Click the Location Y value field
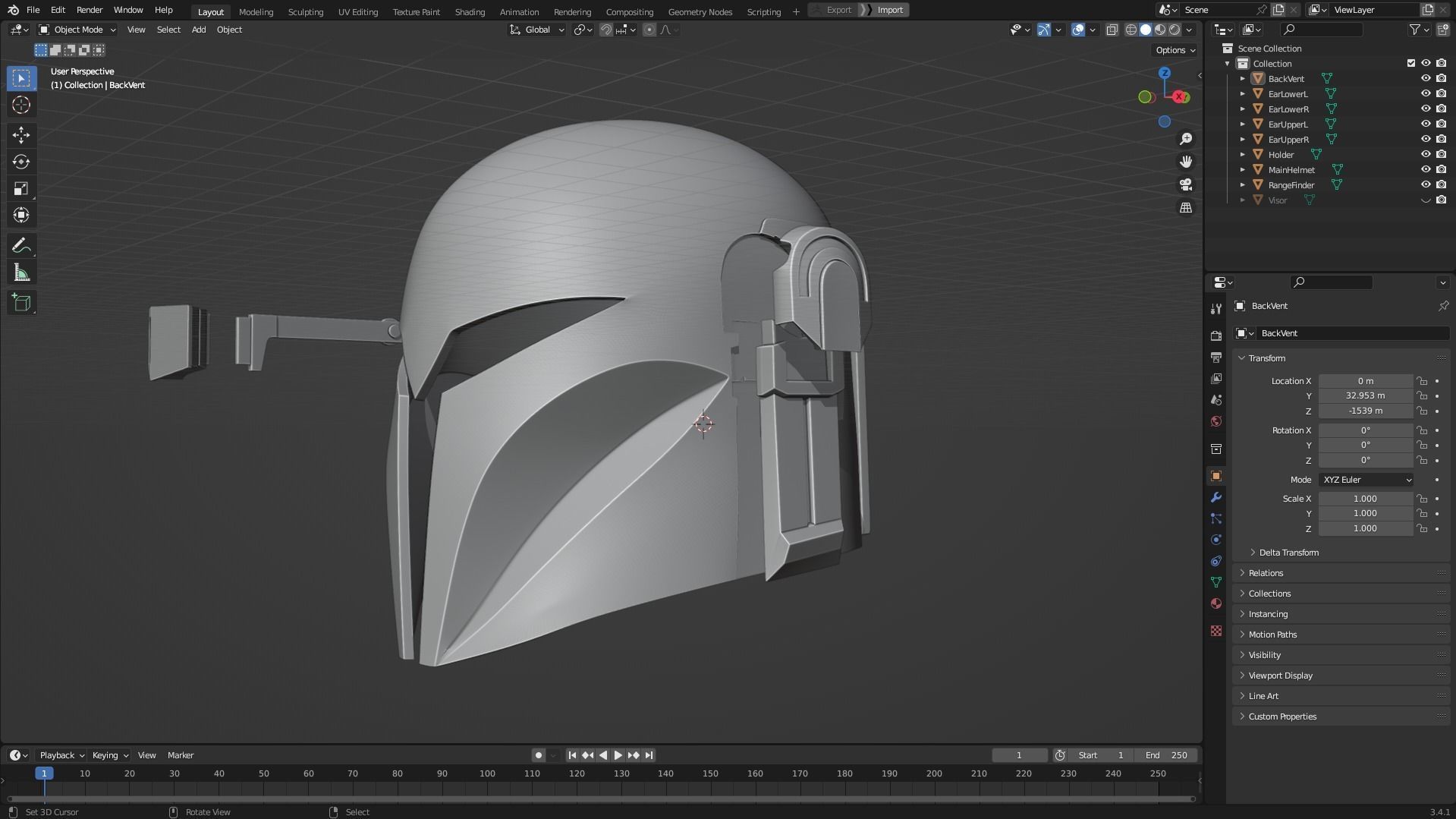The width and height of the screenshot is (1456, 819). [x=1365, y=395]
